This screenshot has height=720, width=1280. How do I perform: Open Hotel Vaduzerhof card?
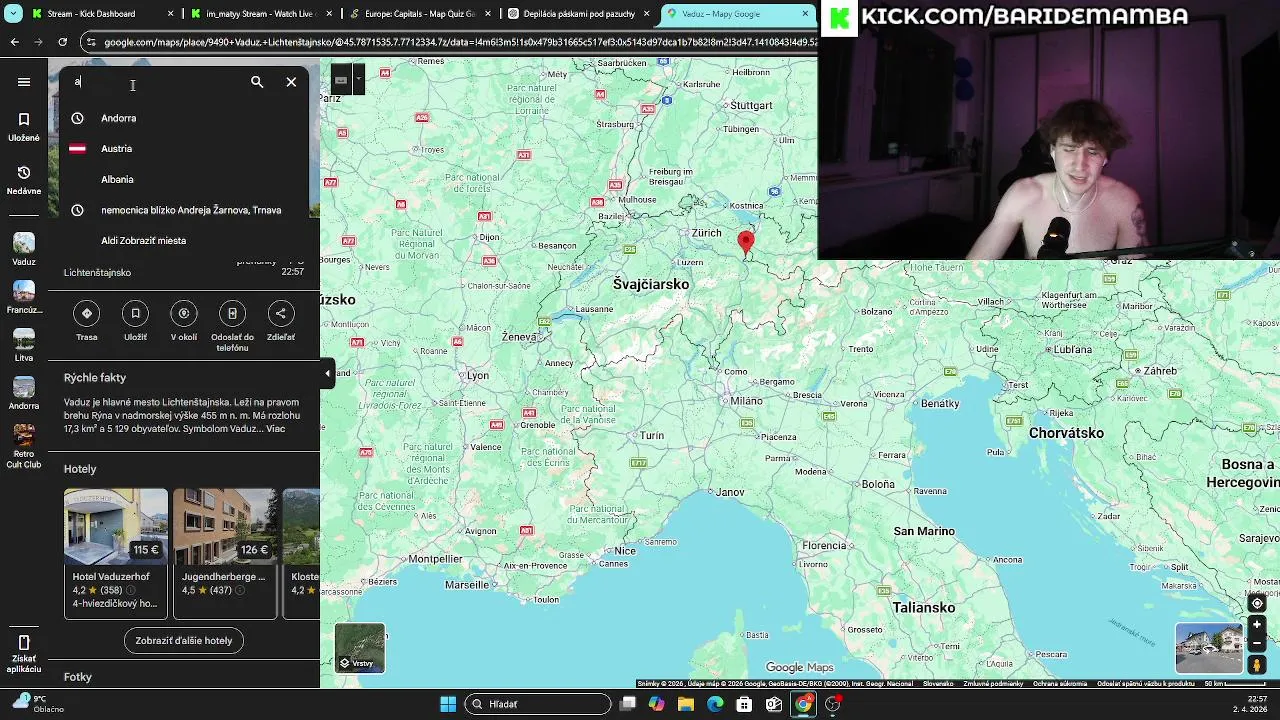click(115, 553)
